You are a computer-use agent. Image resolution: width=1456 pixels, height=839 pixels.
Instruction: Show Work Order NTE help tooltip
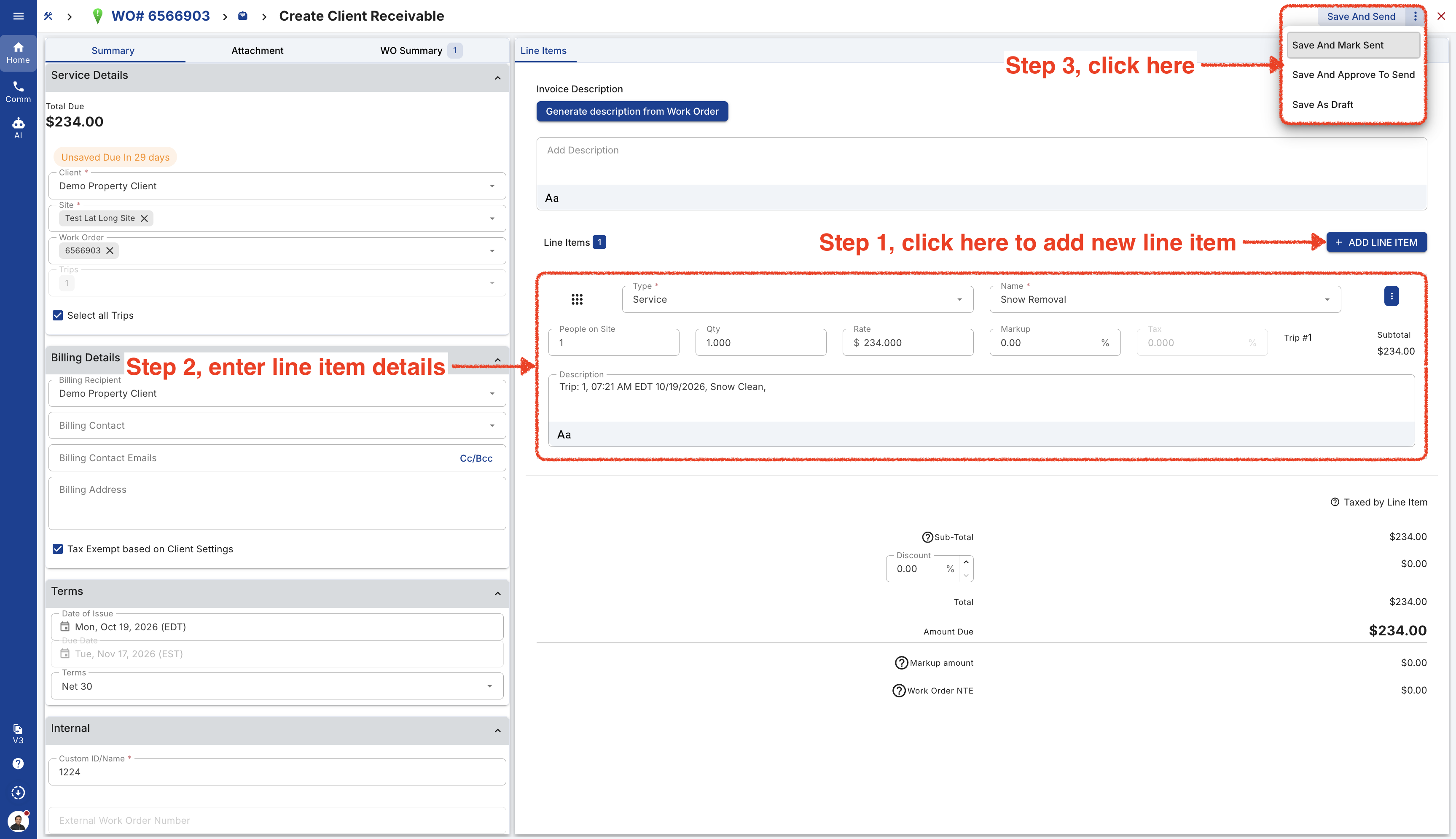point(898,690)
